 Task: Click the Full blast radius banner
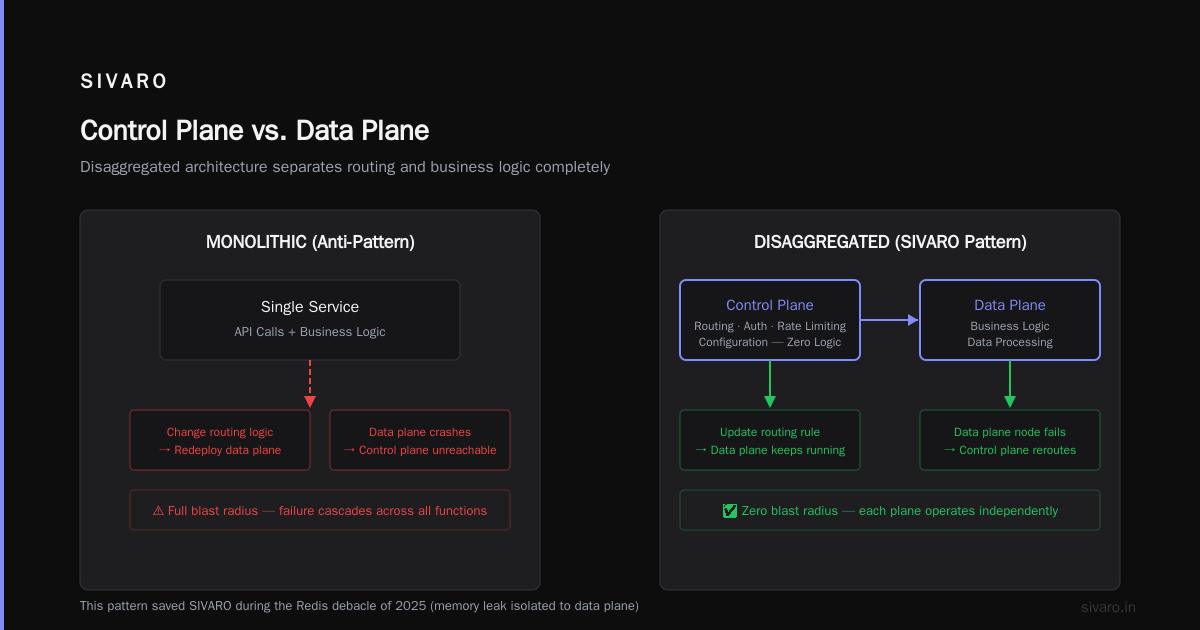pos(320,510)
